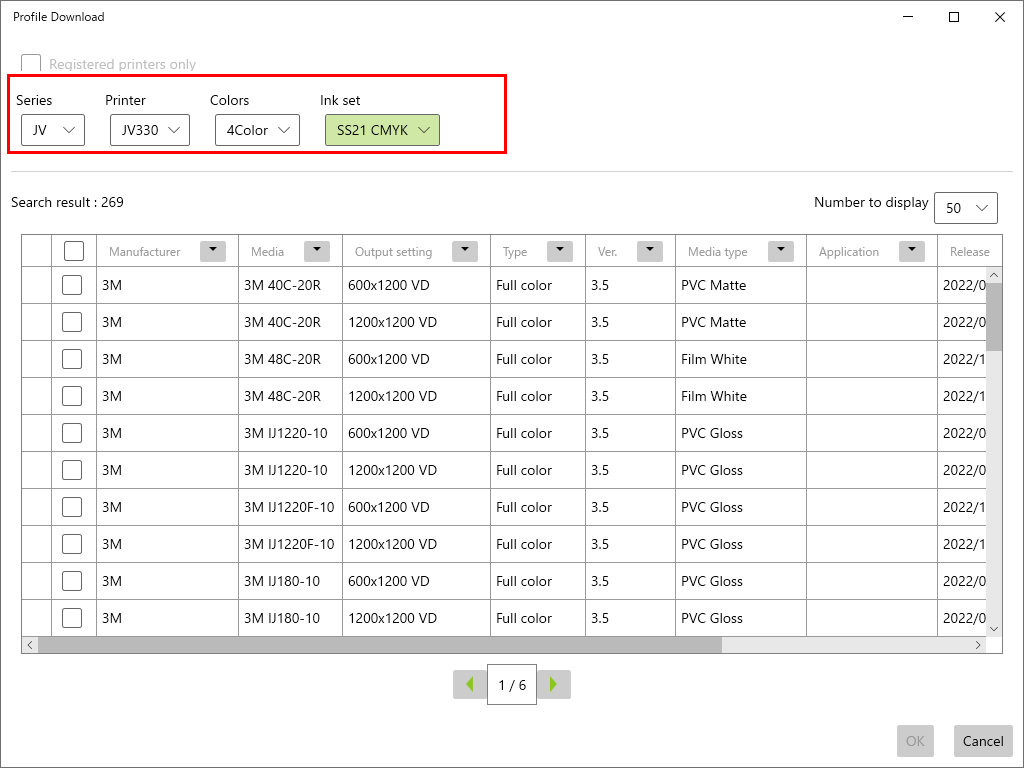Click the OK button

coord(914,740)
